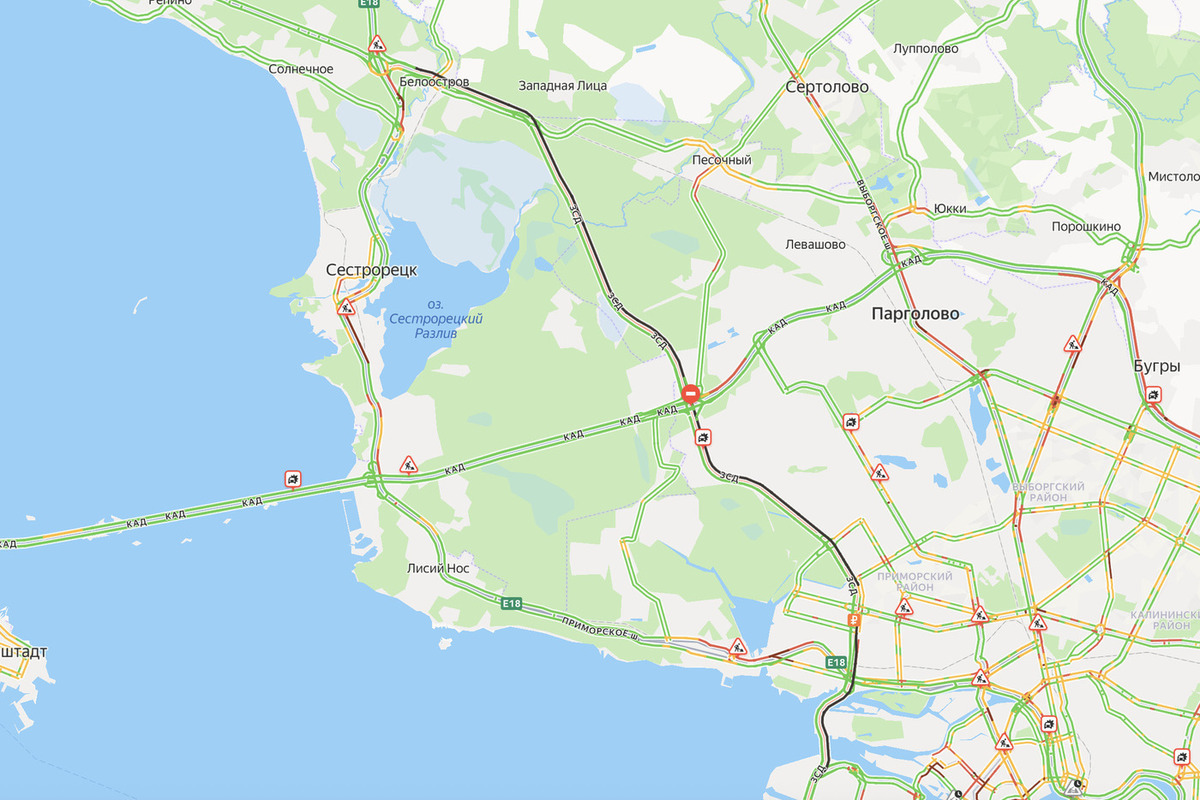
Task: Select roadworks sign in Сестрорецк
Action: click(347, 308)
